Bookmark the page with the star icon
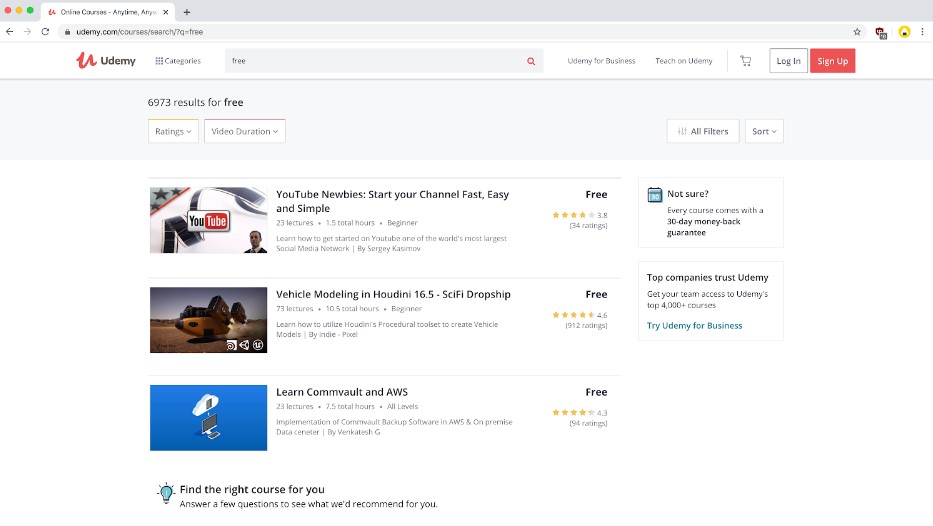 pos(857,32)
